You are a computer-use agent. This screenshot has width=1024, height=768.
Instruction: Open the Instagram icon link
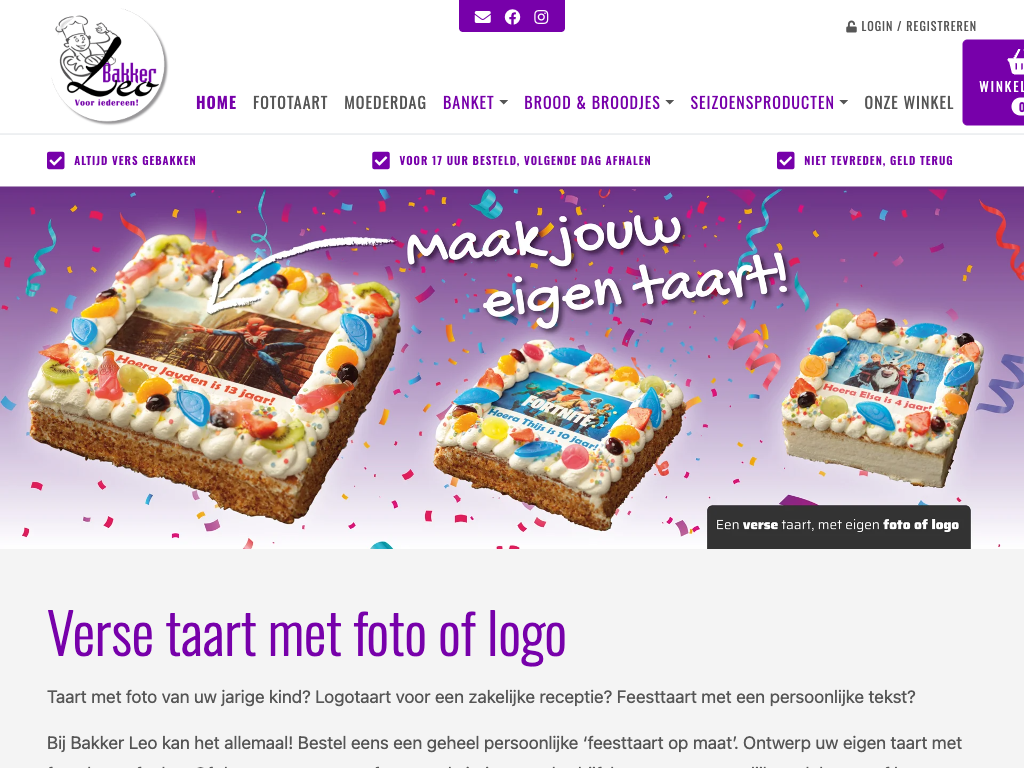pos(541,17)
